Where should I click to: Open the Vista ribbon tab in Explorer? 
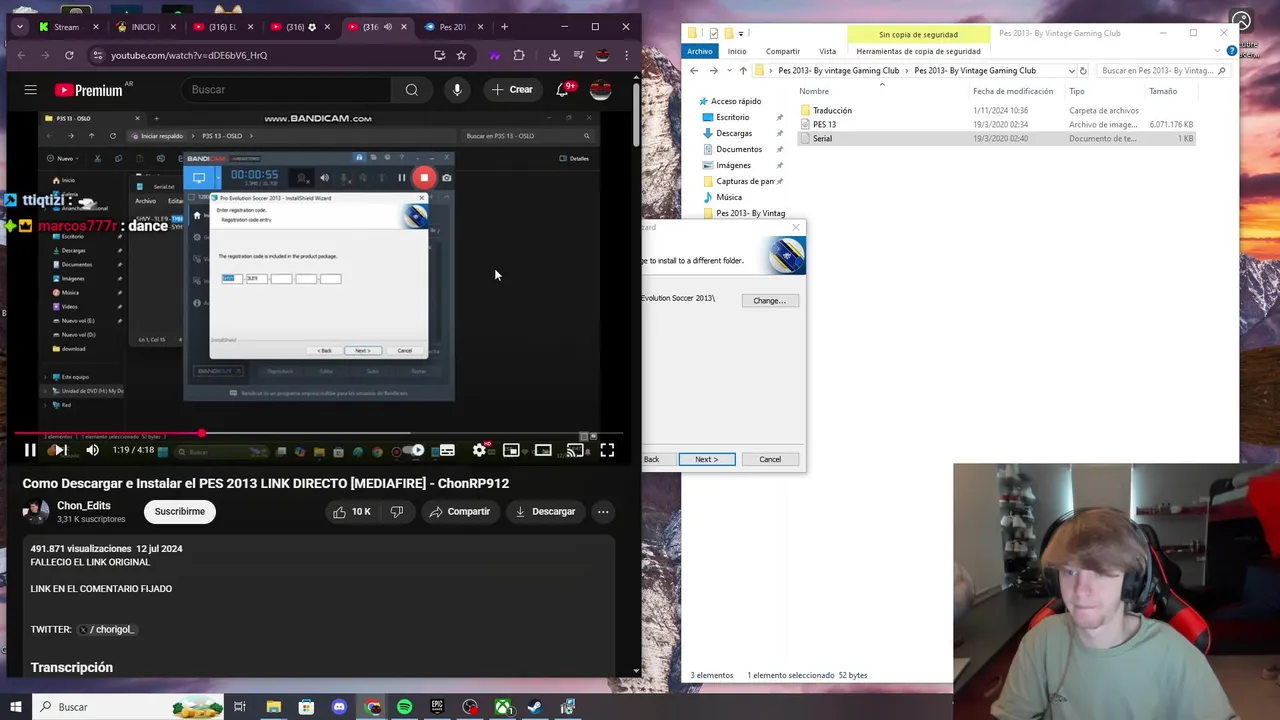tap(827, 51)
